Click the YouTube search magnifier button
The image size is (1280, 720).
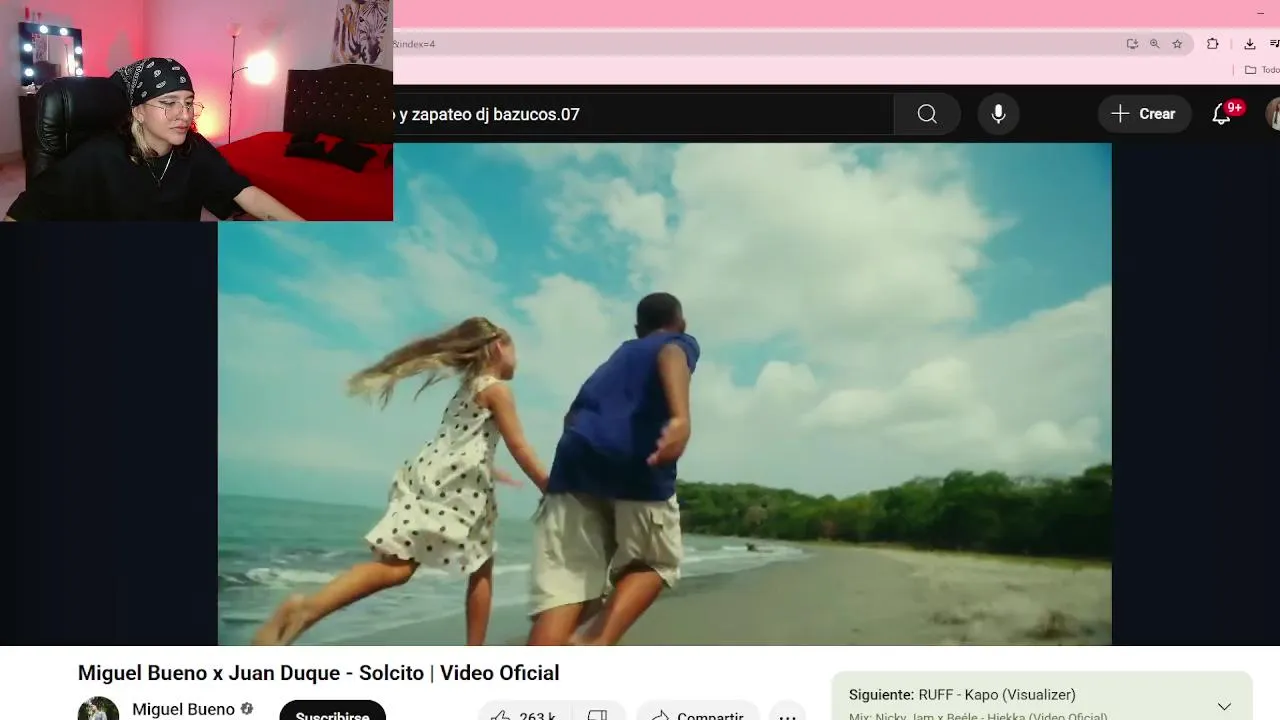[x=927, y=114]
